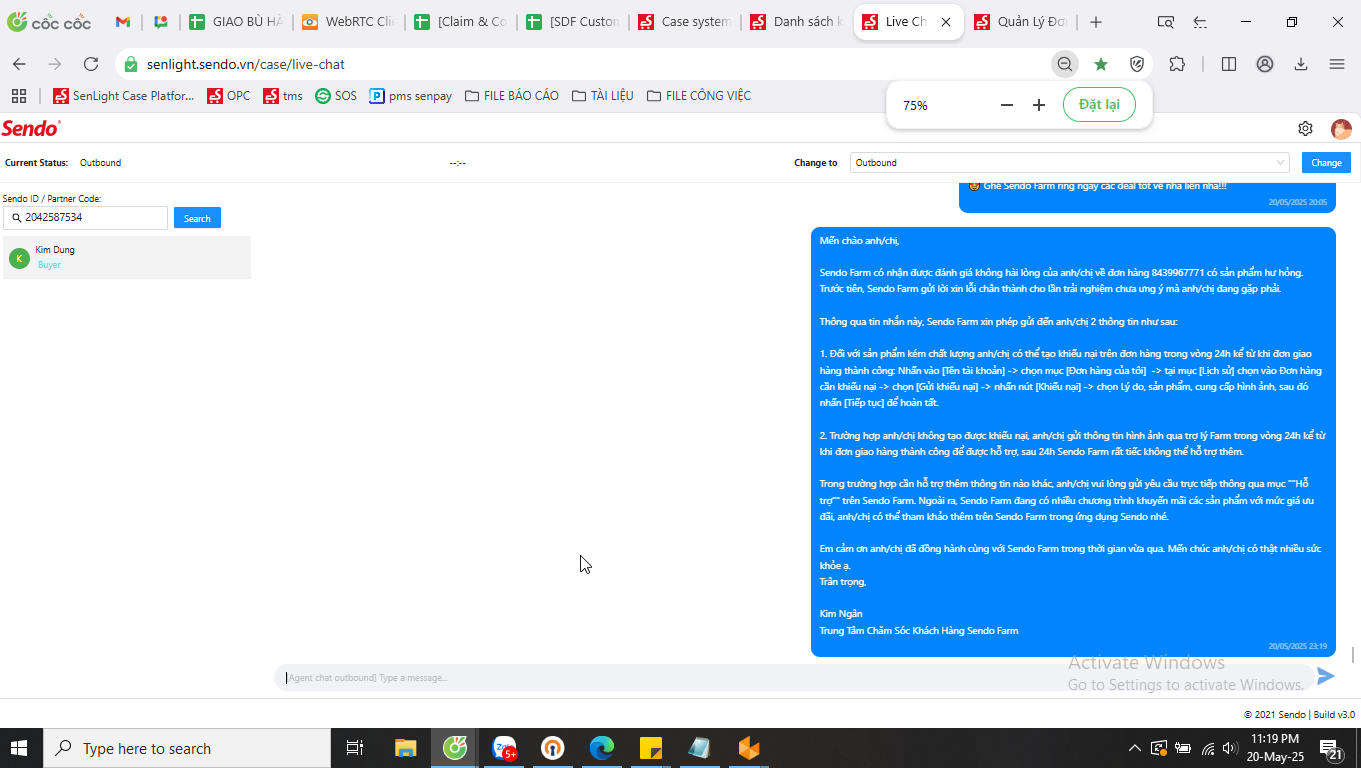Increase zoom with the plus button
Screen dimensions: 1361x768
[1039, 105]
